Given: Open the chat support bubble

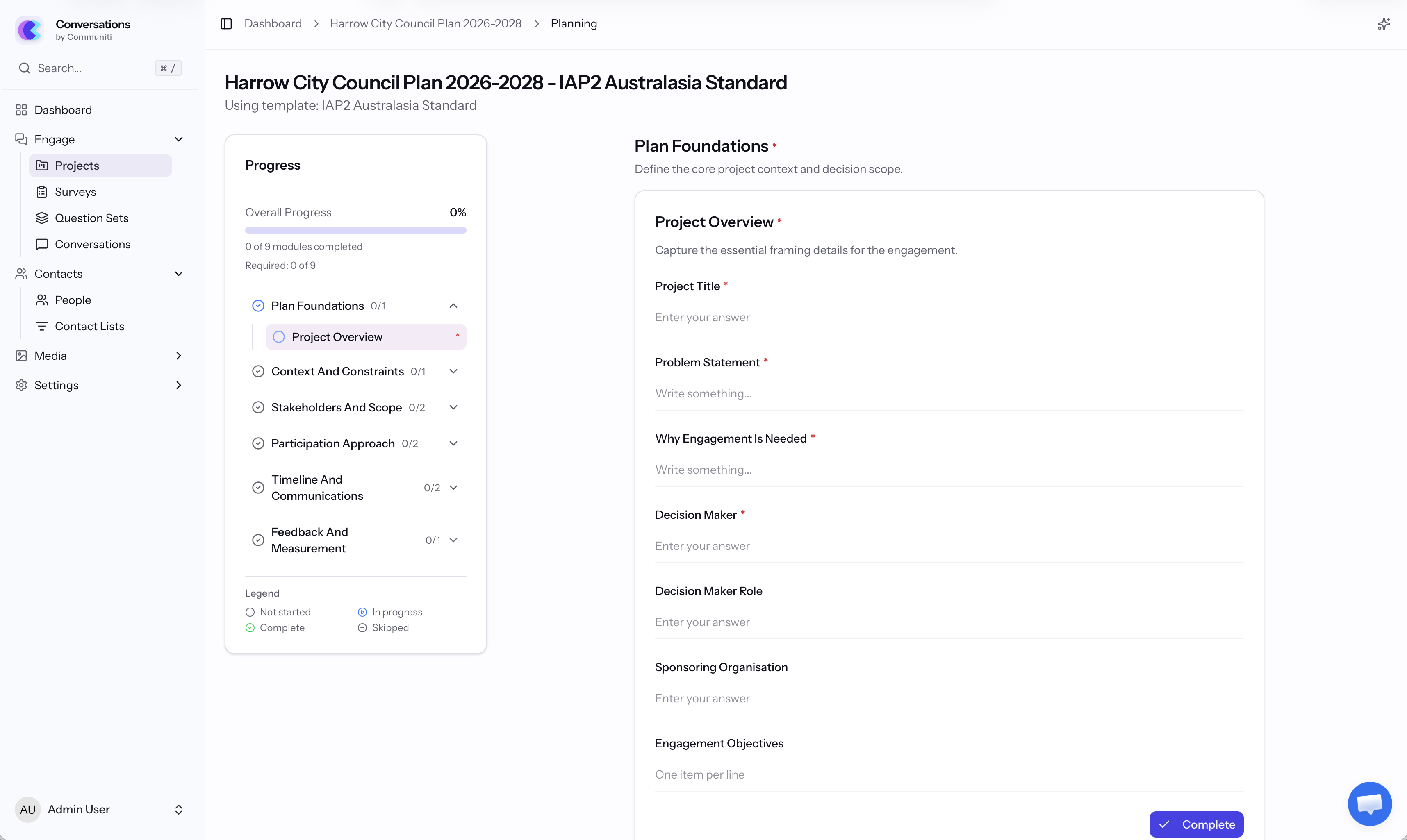Looking at the screenshot, I should [x=1369, y=804].
